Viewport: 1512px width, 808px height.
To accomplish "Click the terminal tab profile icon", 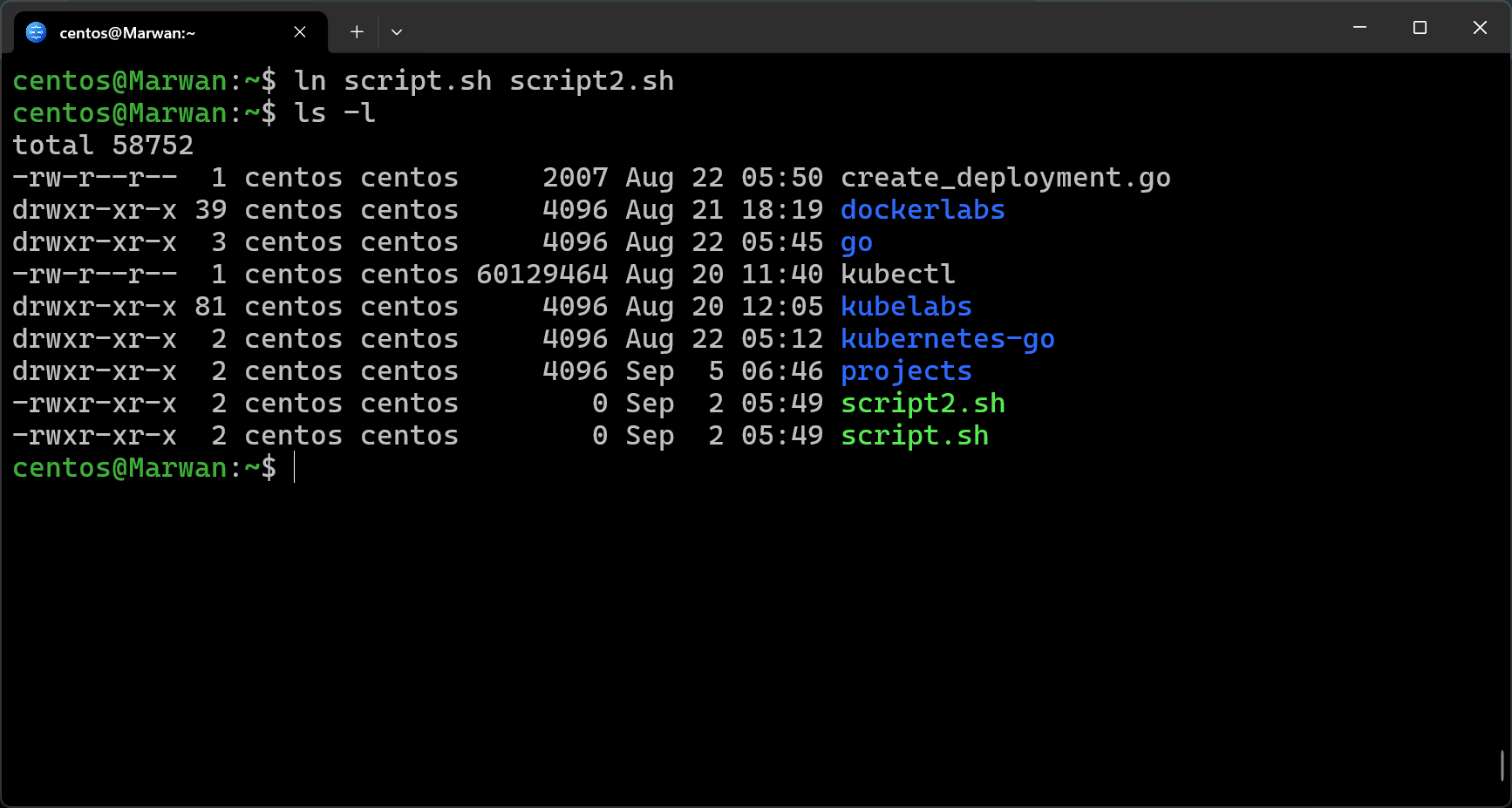I will 36,32.
